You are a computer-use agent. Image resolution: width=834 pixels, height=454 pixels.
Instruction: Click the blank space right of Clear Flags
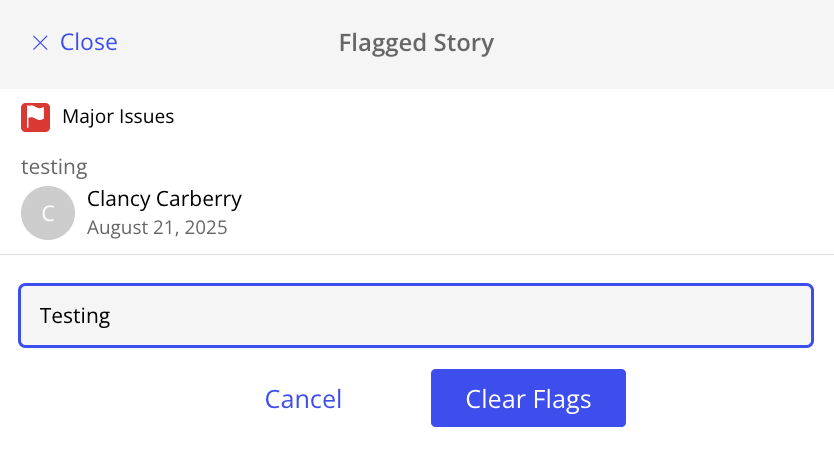[x=730, y=399]
